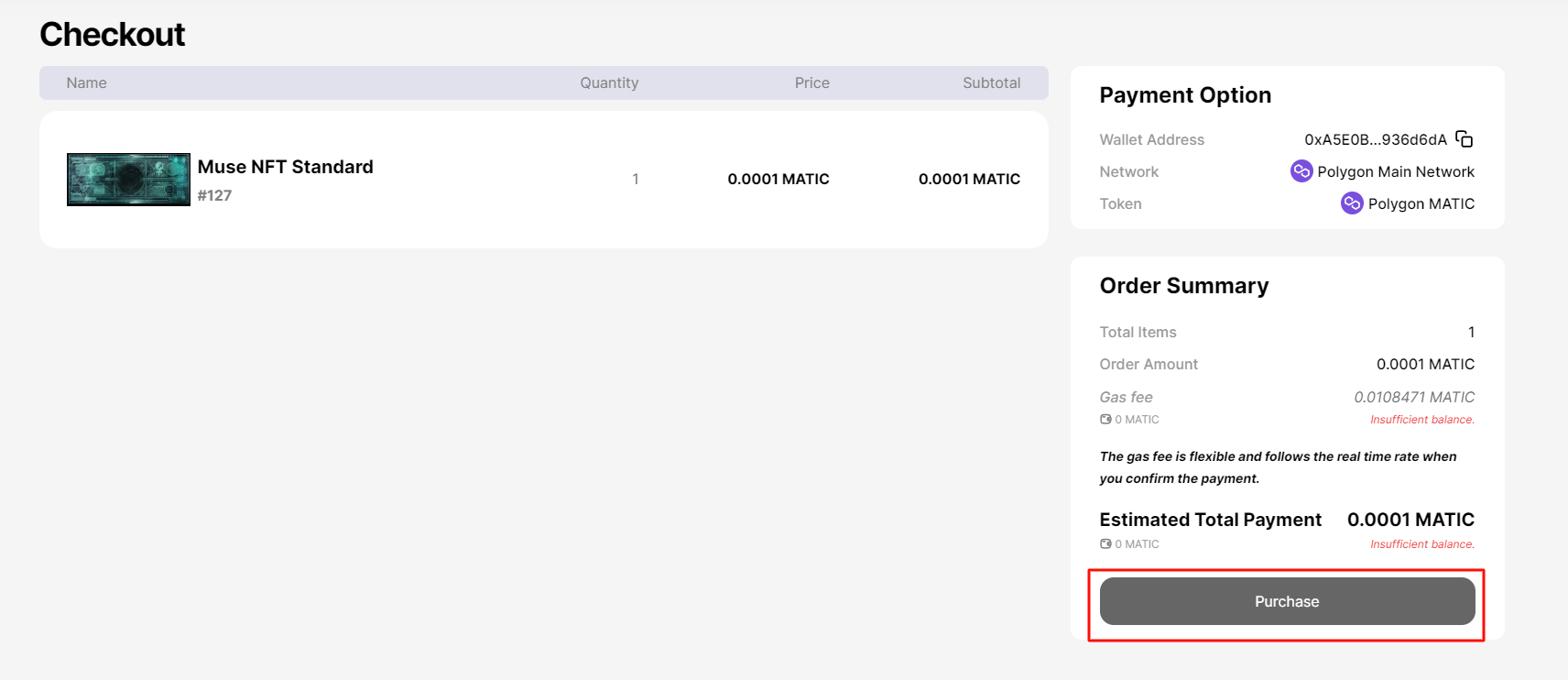Click the Price column header
This screenshot has width=1568, height=680.
coord(811,82)
